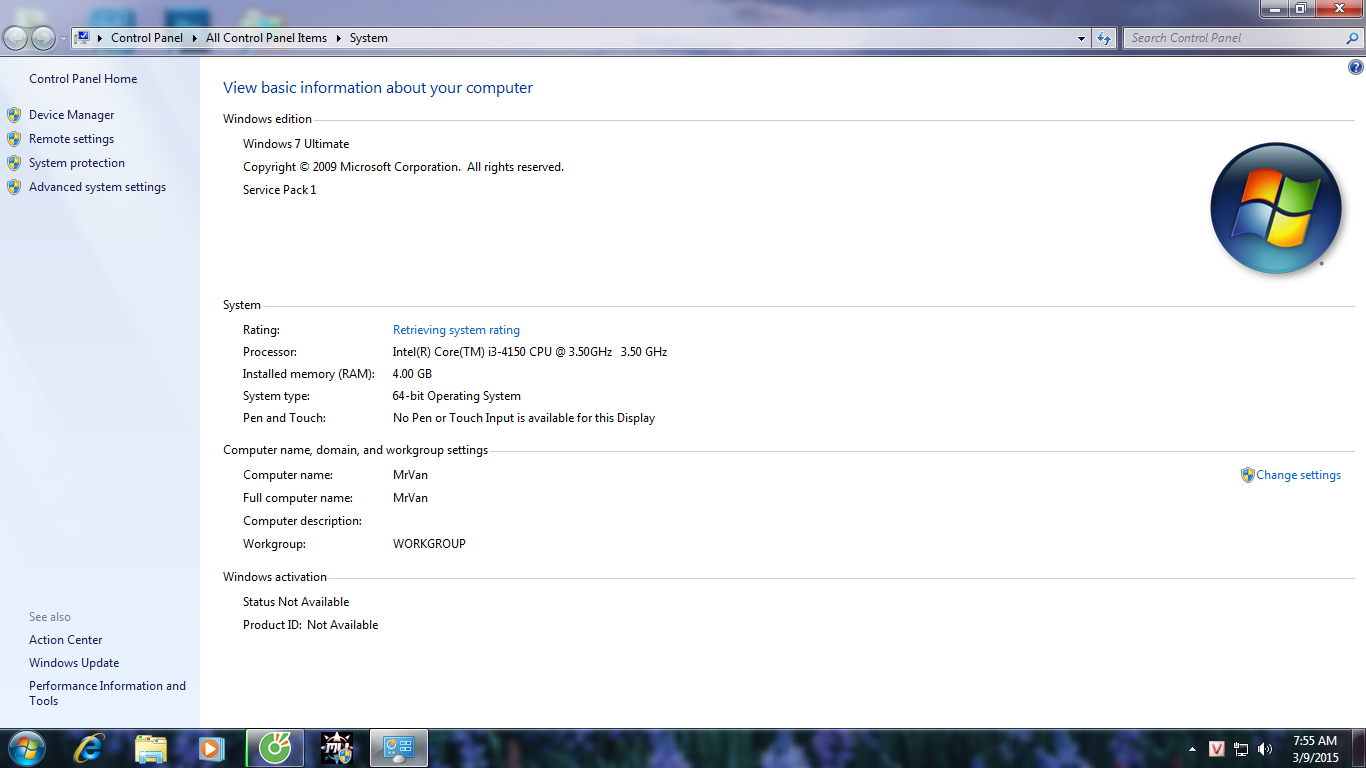This screenshot has width=1366, height=768.
Task: Click the shield icon next to Change settings
Action: click(1247, 475)
